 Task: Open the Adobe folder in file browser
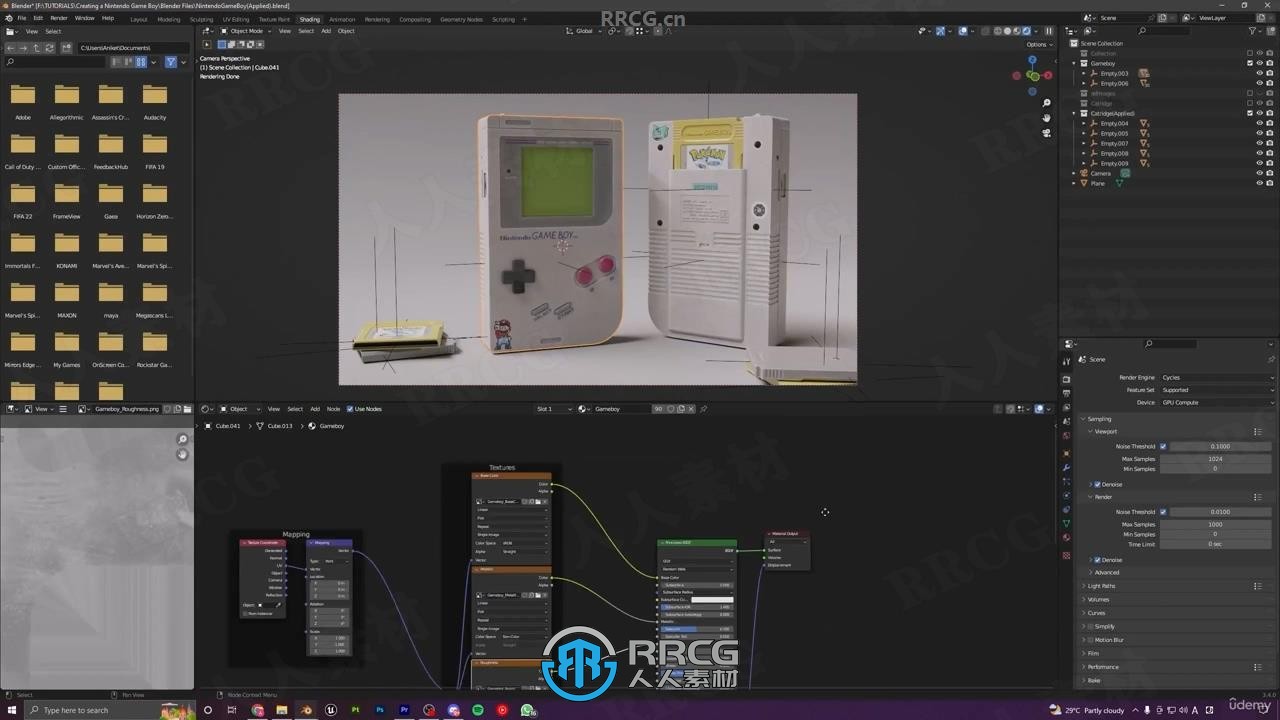23,102
